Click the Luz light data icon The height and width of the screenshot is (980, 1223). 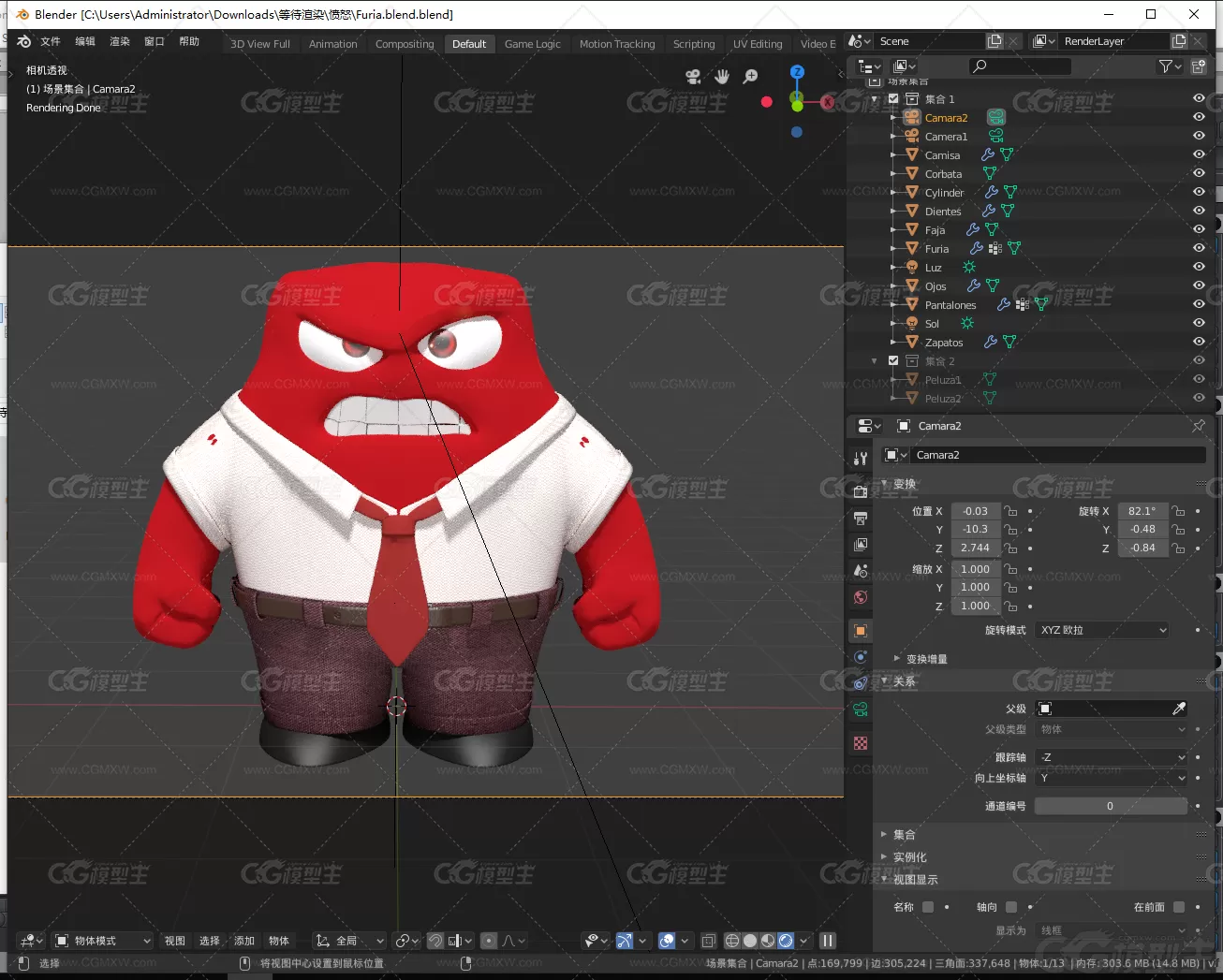coord(969,267)
